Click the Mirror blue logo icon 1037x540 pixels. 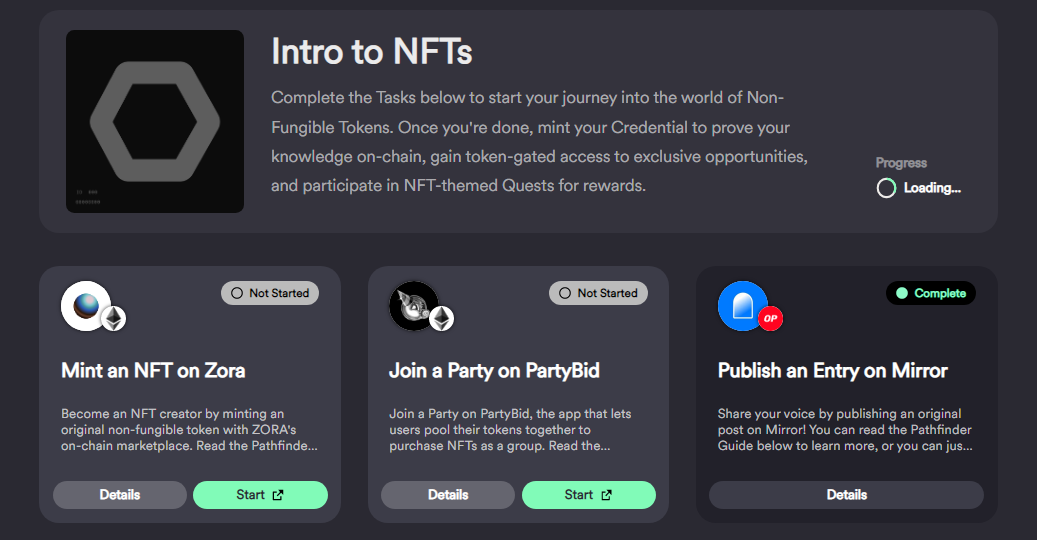pos(743,306)
